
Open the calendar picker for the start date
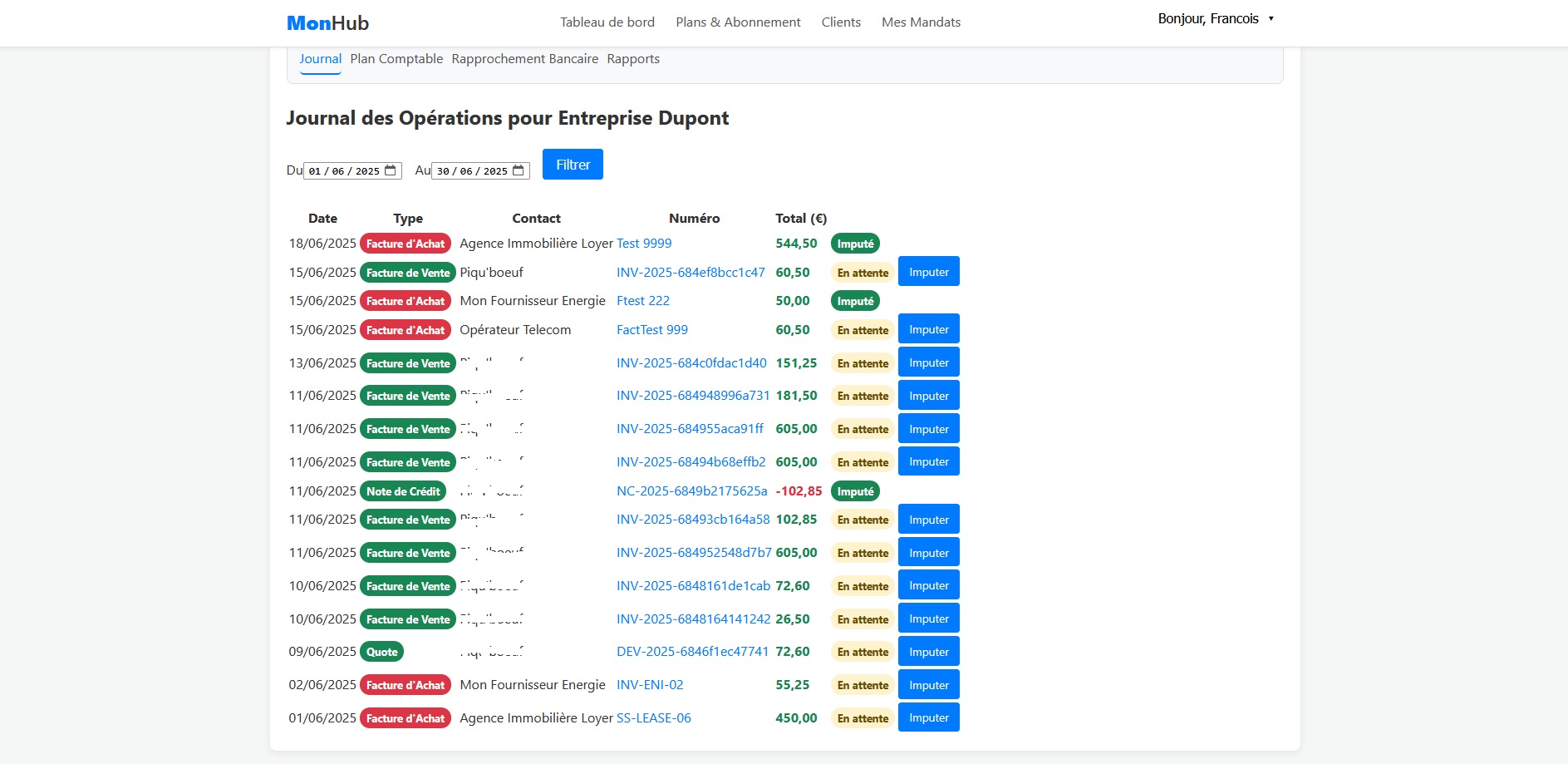click(x=389, y=170)
